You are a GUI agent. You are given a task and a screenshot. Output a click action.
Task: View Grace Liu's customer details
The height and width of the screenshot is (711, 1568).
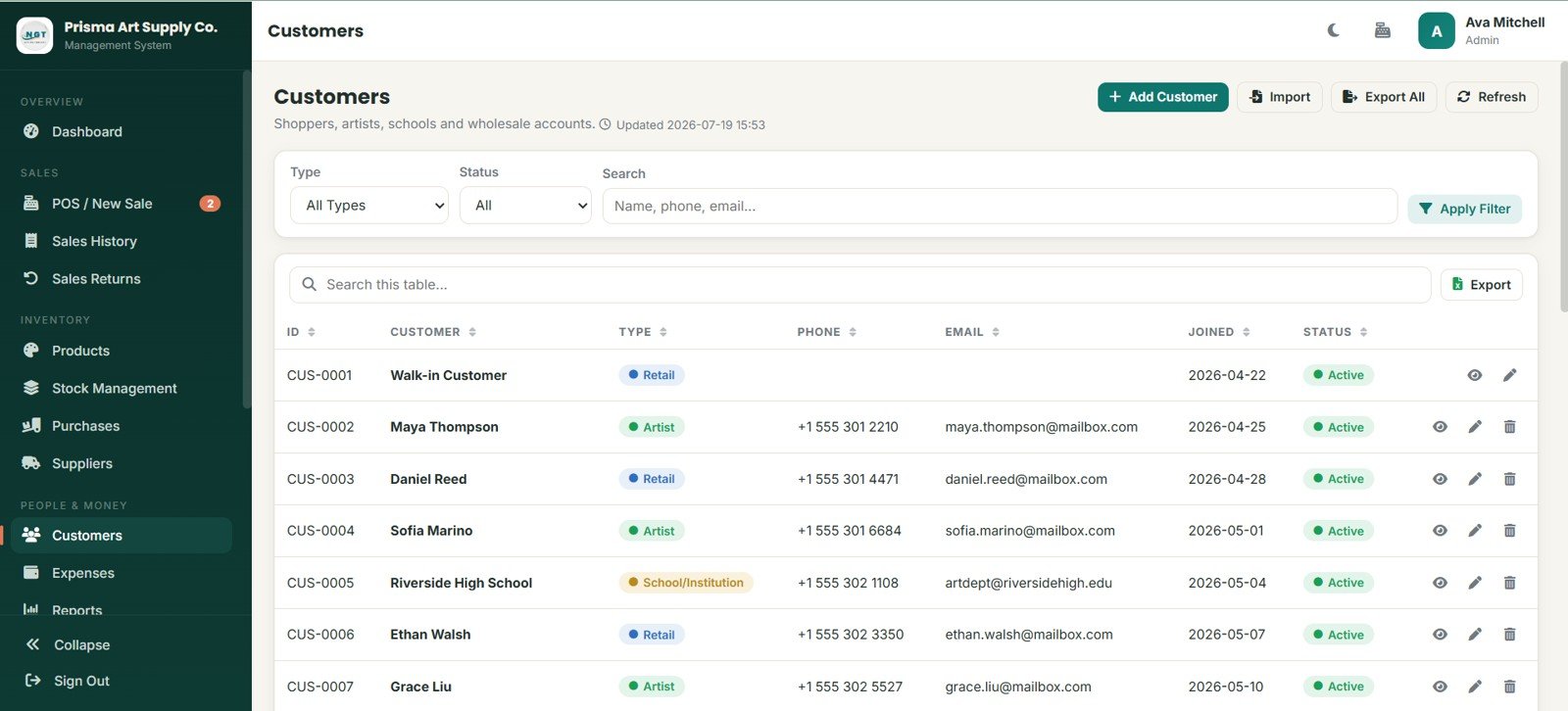click(x=1440, y=687)
